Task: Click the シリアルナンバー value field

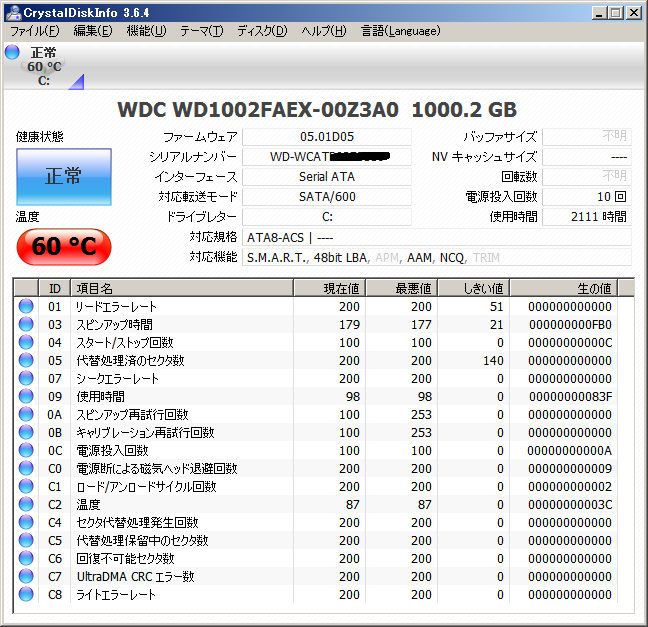Action: click(327, 157)
